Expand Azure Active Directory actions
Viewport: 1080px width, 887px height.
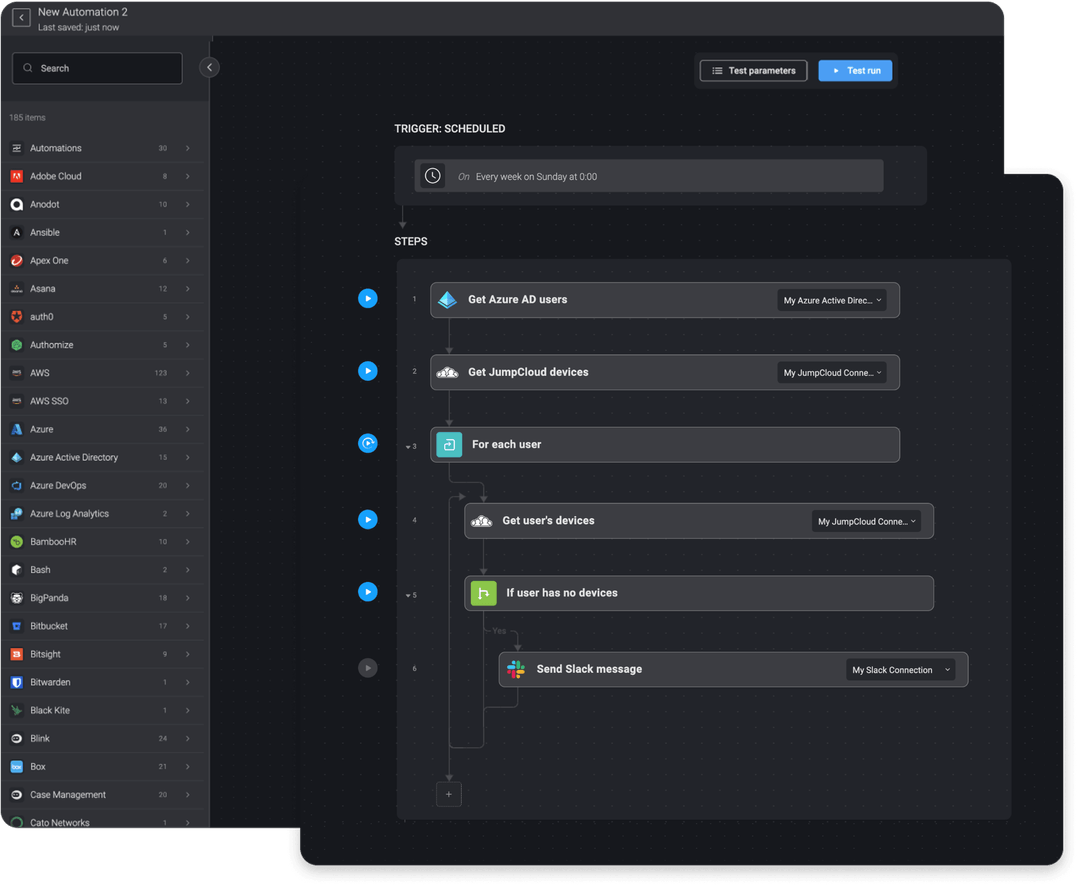(187, 457)
